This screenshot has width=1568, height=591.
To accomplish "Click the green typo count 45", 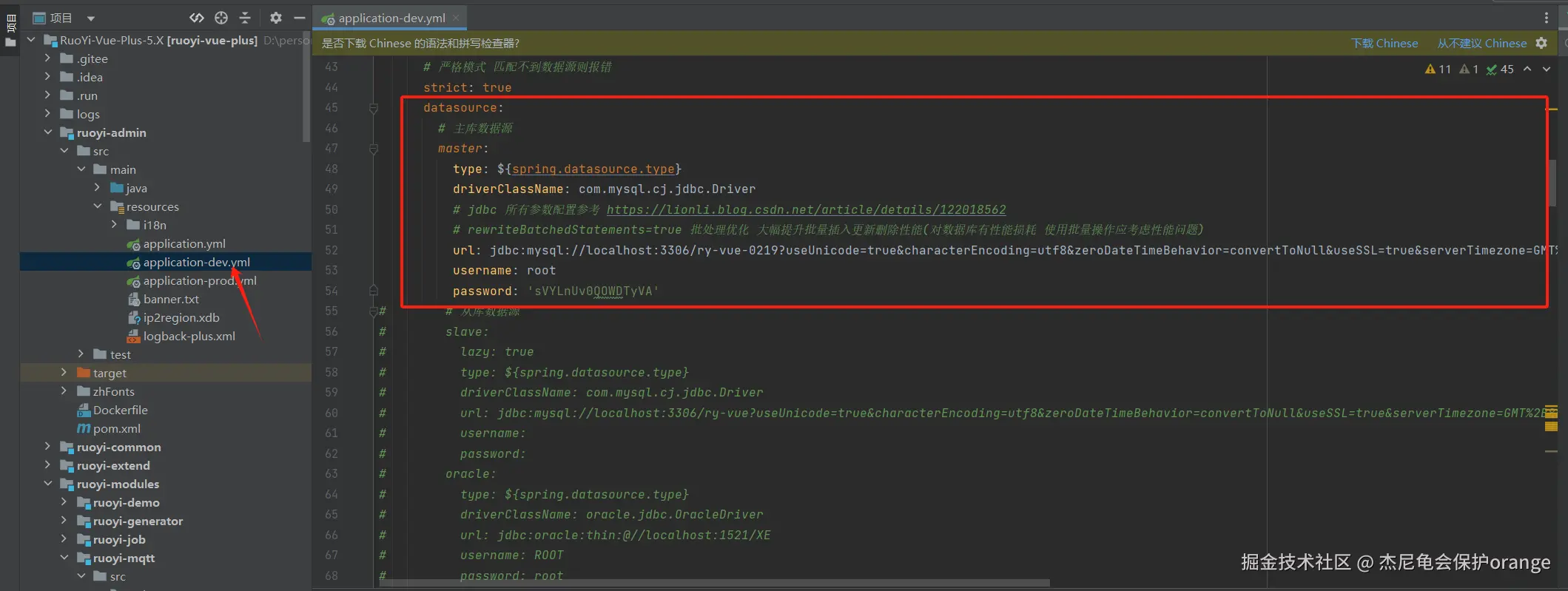I will point(1500,69).
